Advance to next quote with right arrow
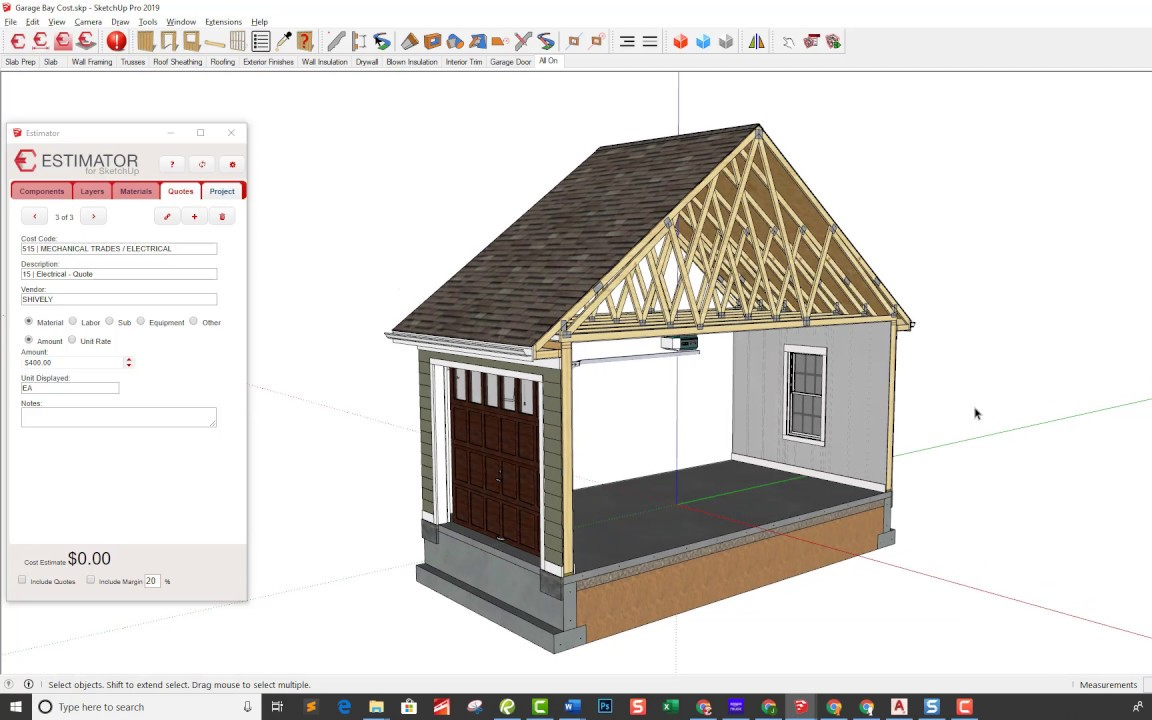Viewport: 1152px width, 720px height. pos(93,216)
